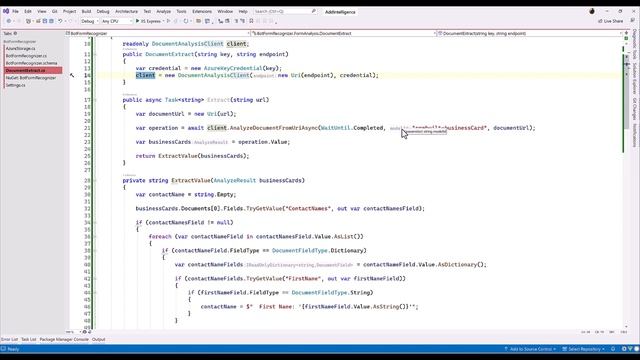
Task: Click the search box Search (Ctrl+Q)
Action: [x=285, y=11]
